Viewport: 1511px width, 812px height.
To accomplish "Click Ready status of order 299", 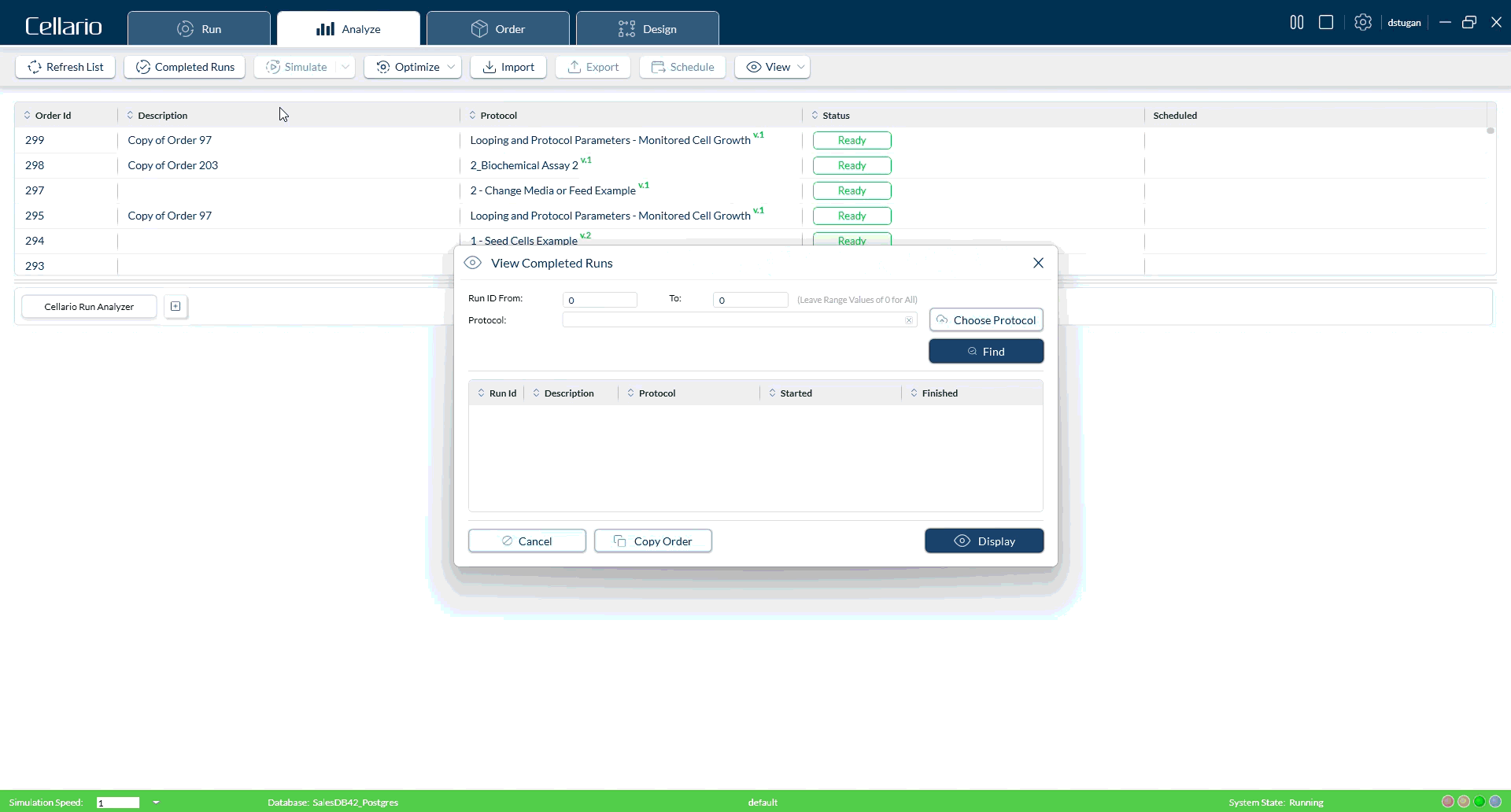I will tap(852, 140).
